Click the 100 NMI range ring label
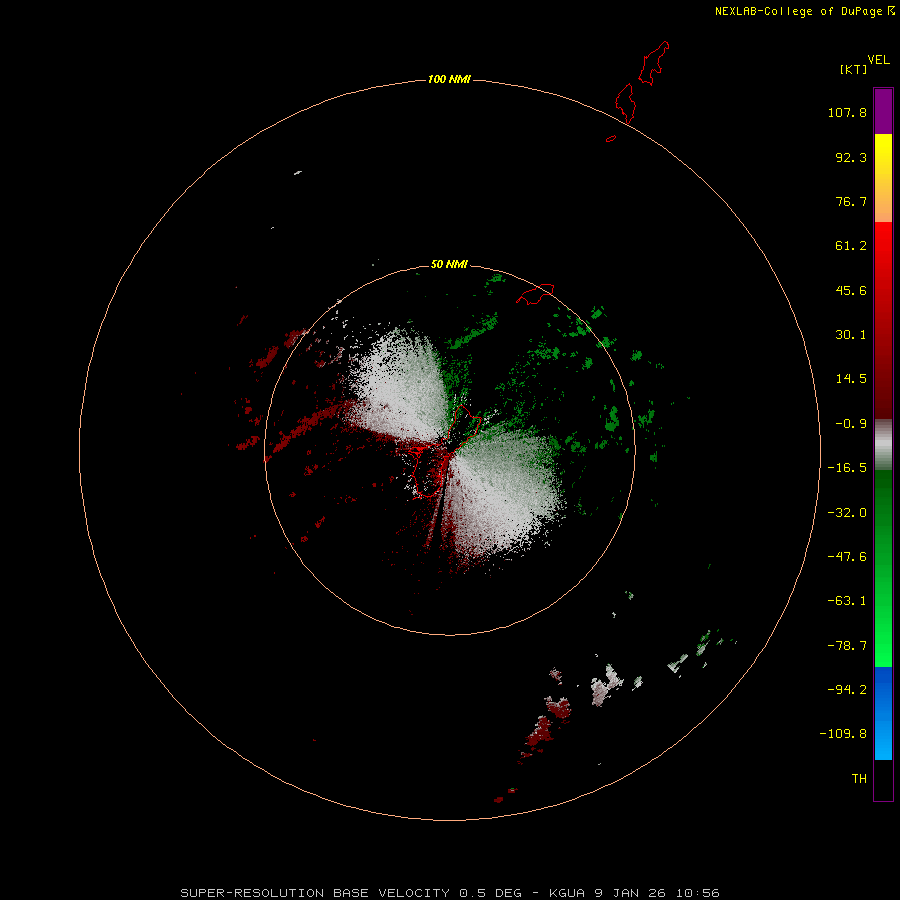 tap(449, 79)
